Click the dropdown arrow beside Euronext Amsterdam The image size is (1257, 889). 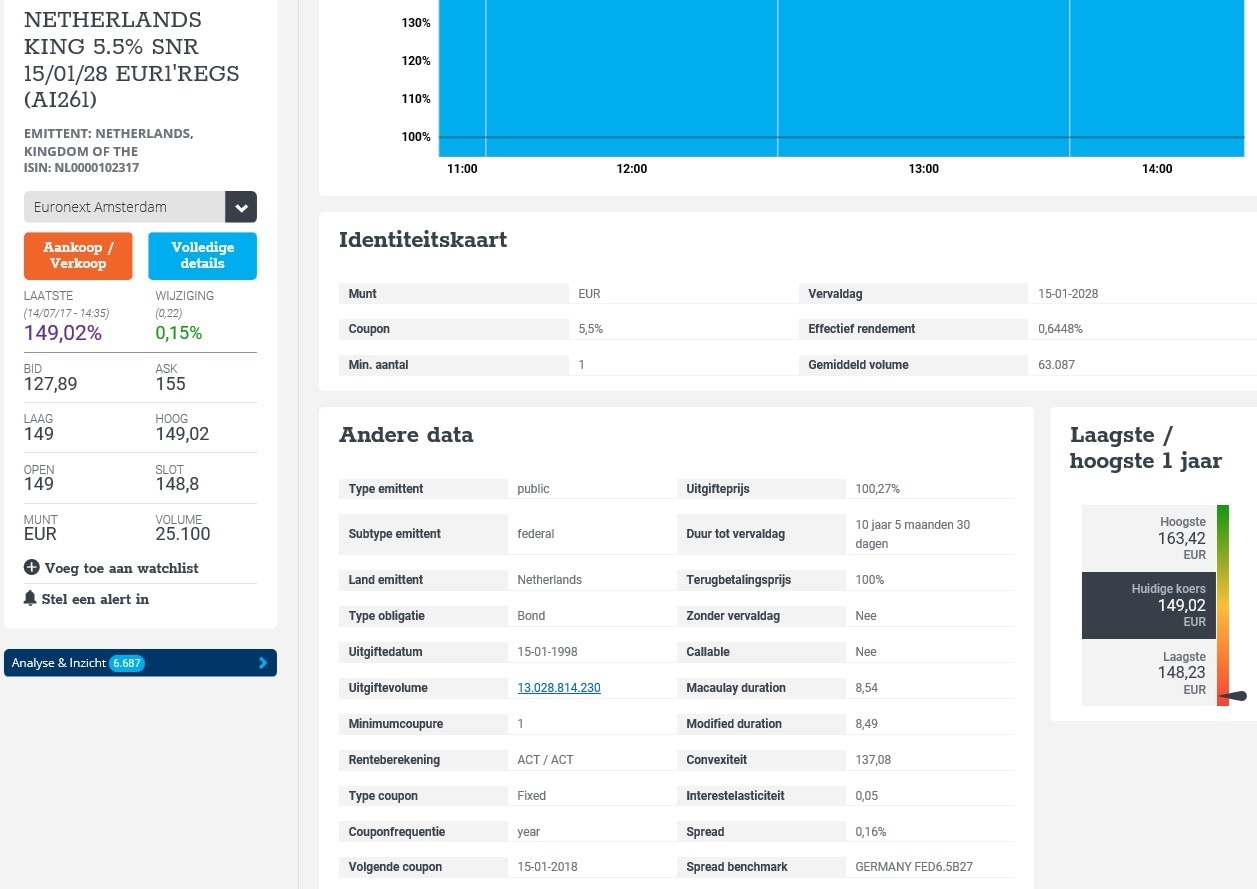[241, 207]
